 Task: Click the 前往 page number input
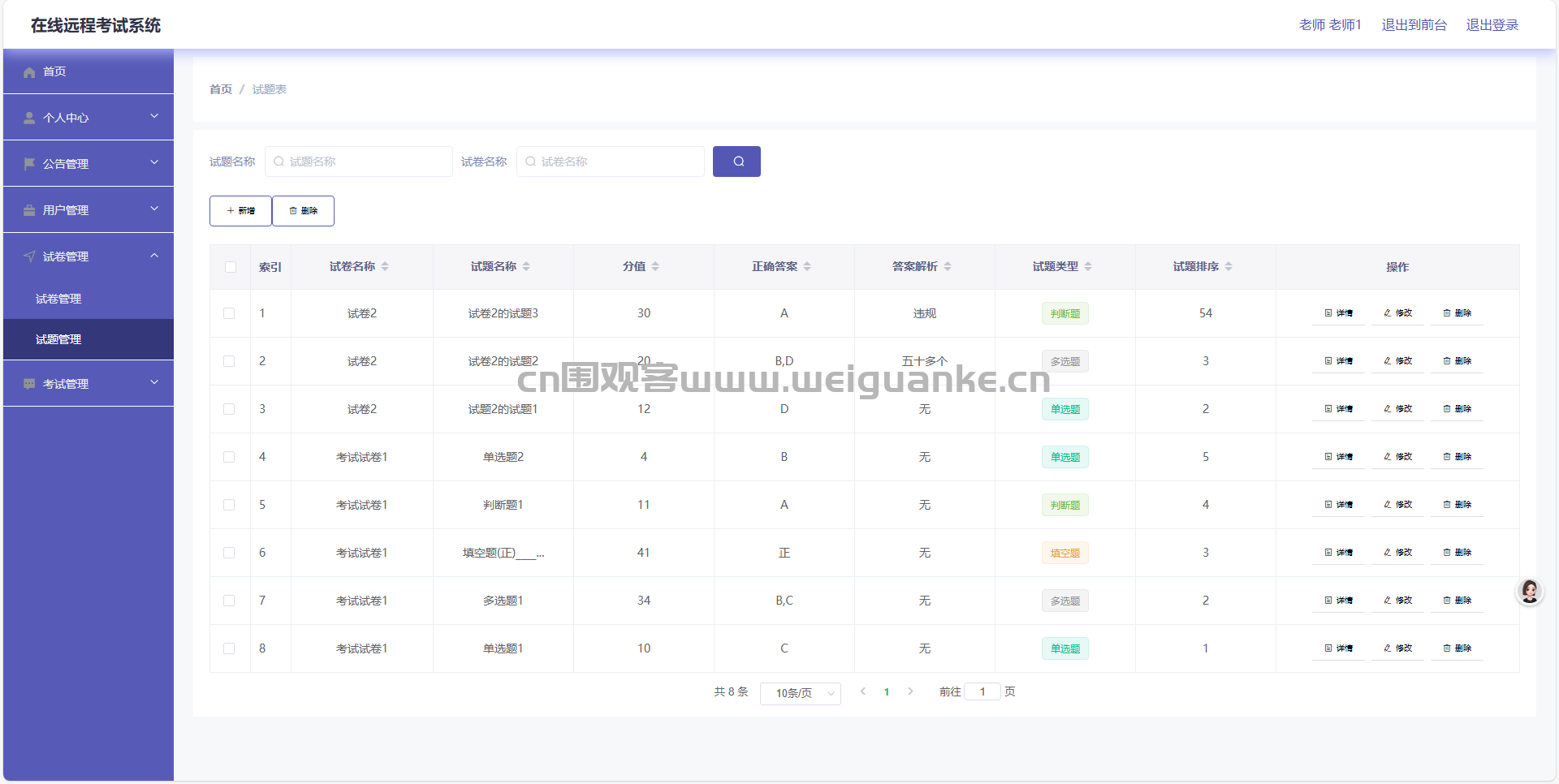pyautogui.click(x=982, y=692)
